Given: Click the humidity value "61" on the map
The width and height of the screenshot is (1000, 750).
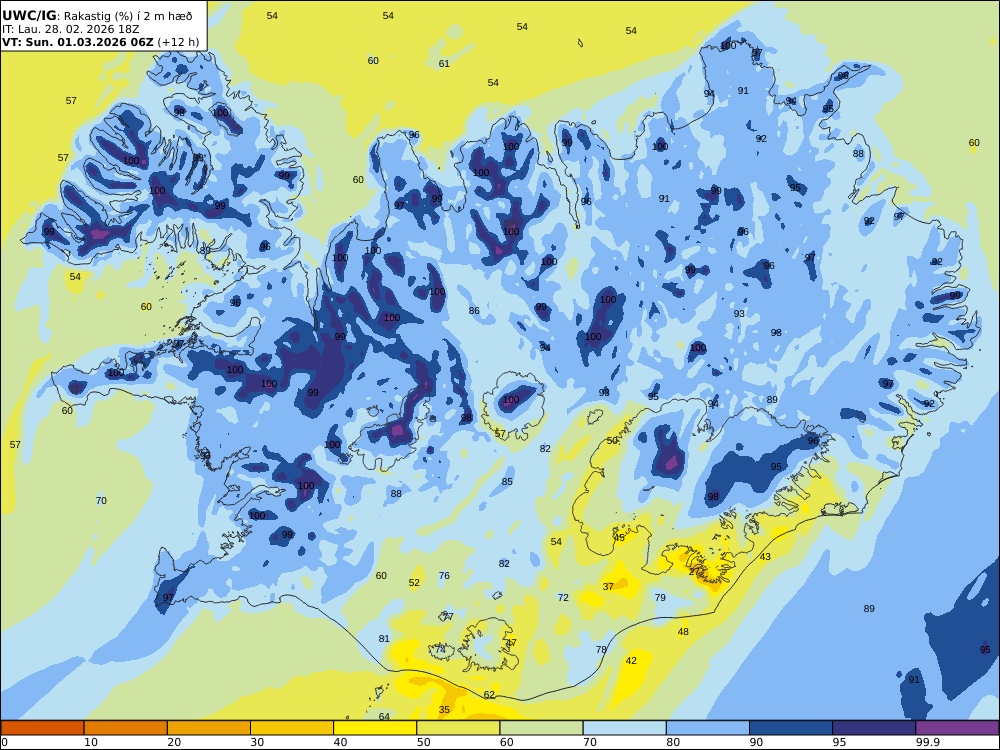Looking at the screenshot, I should coord(444,64).
